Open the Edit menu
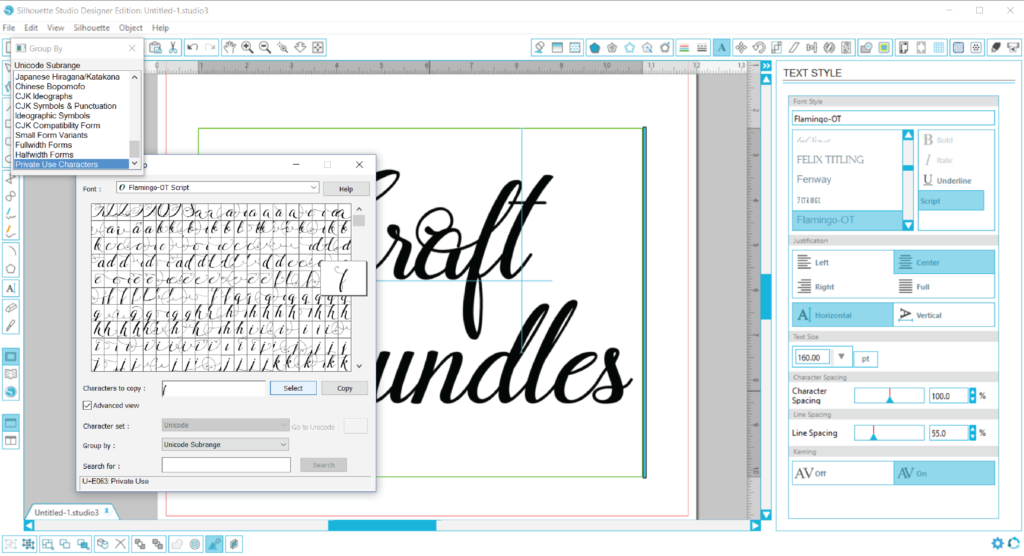The width and height of the screenshot is (1024, 556). click(31, 28)
